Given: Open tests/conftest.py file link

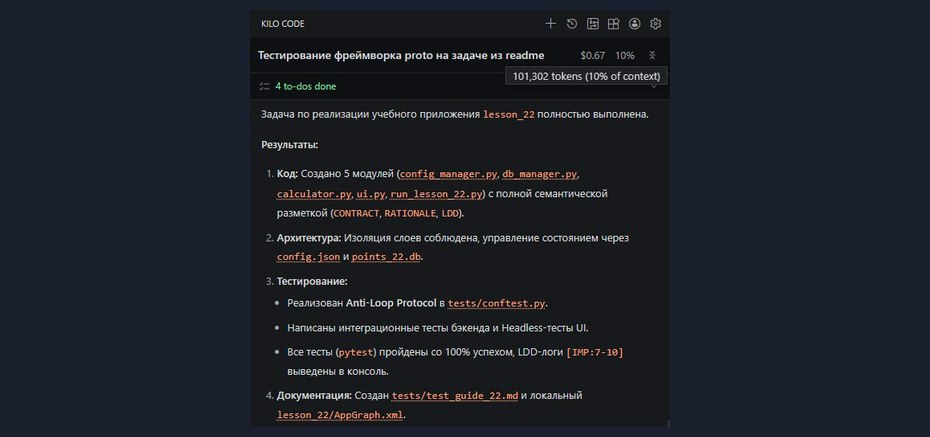Looking at the screenshot, I should tap(496, 304).
